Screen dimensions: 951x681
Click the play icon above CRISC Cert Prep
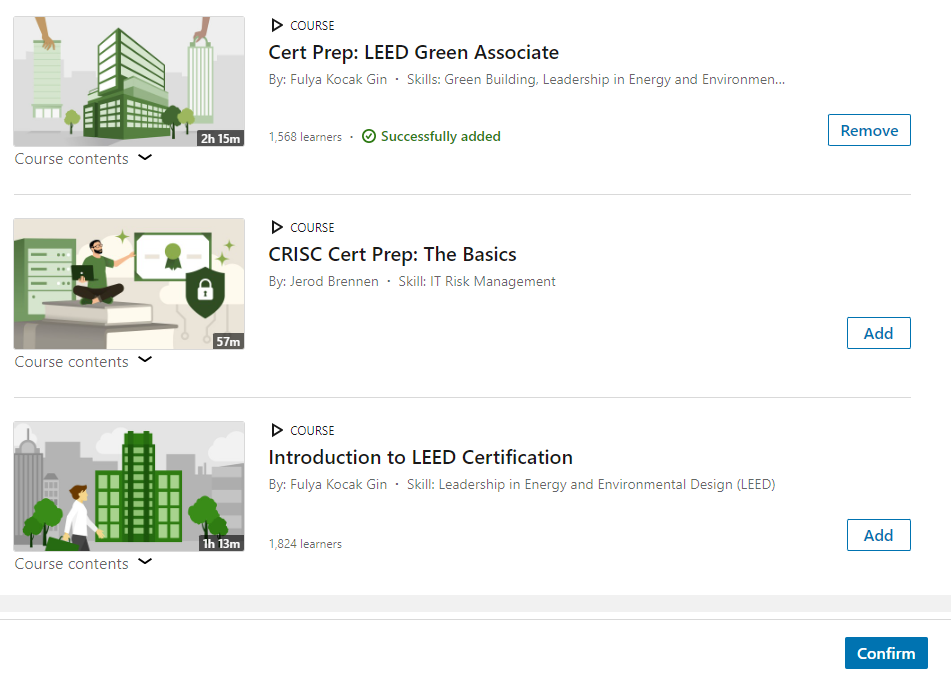pos(277,227)
